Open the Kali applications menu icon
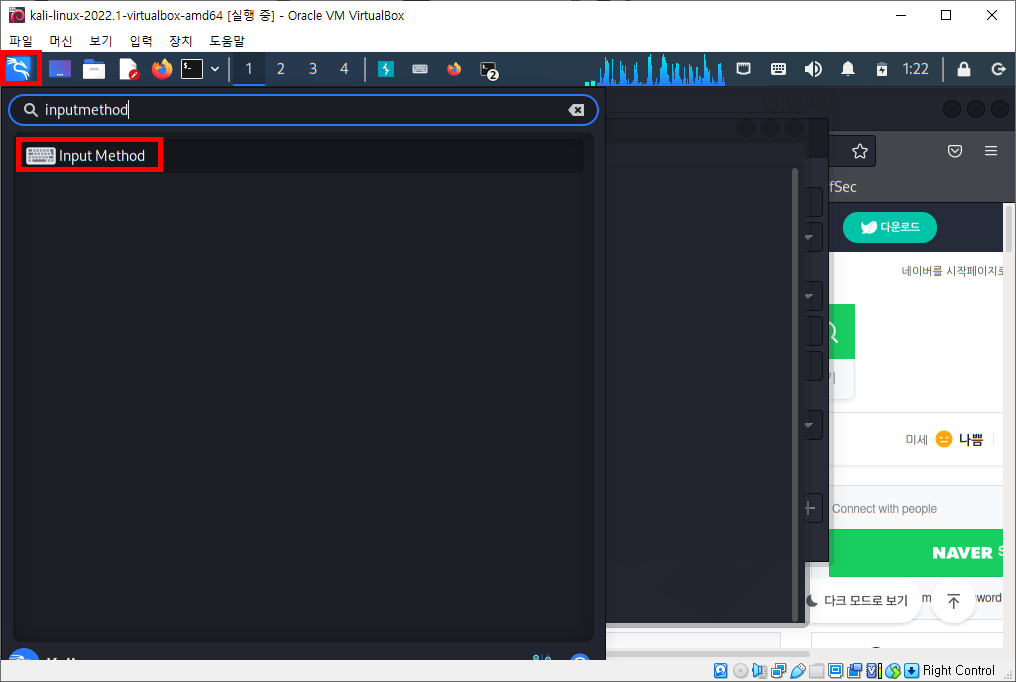 19,69
